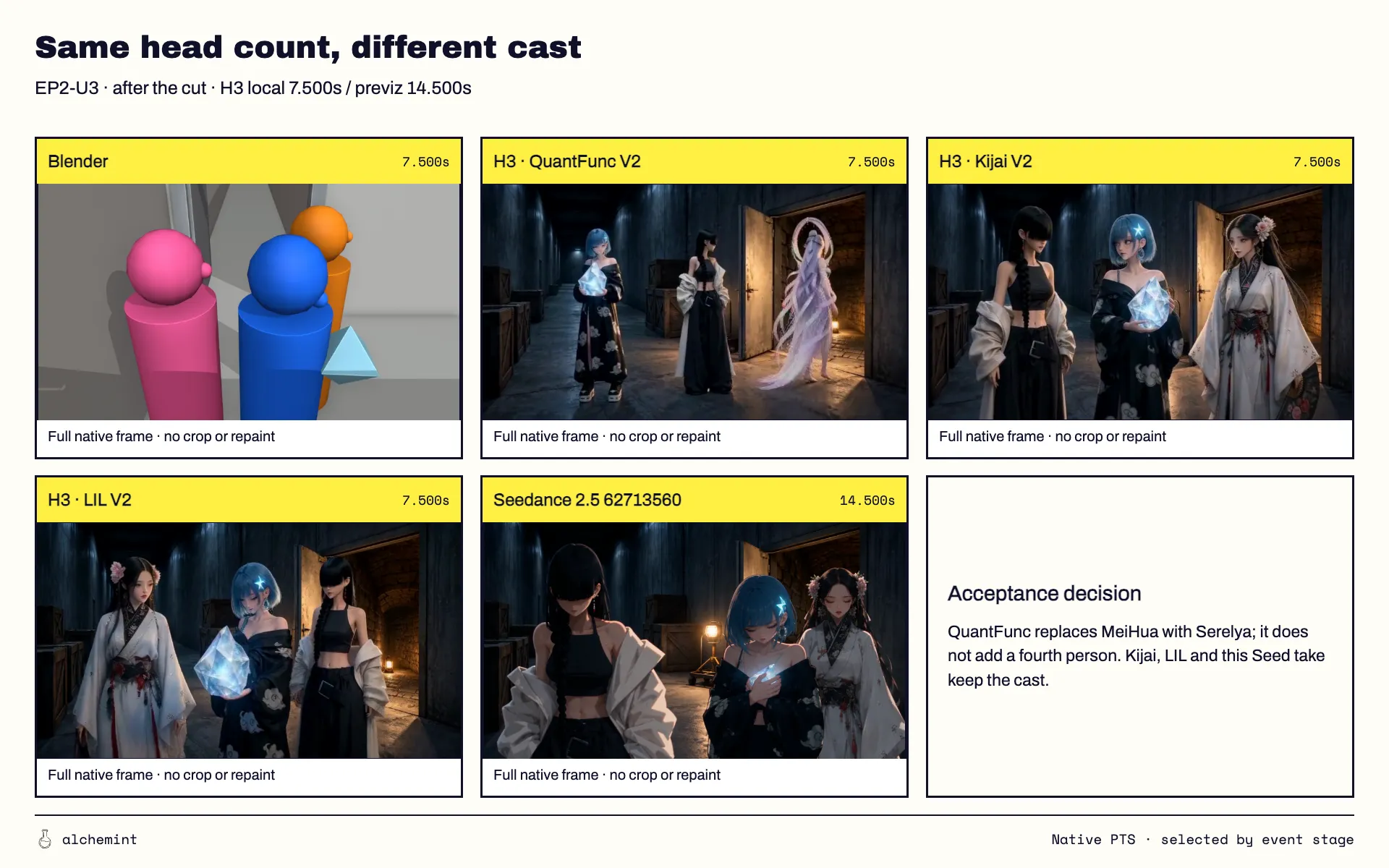Click the 7.500s timestamp on LIL card
The width and height of the screenshot is (1389, 868).
point(425,501)
